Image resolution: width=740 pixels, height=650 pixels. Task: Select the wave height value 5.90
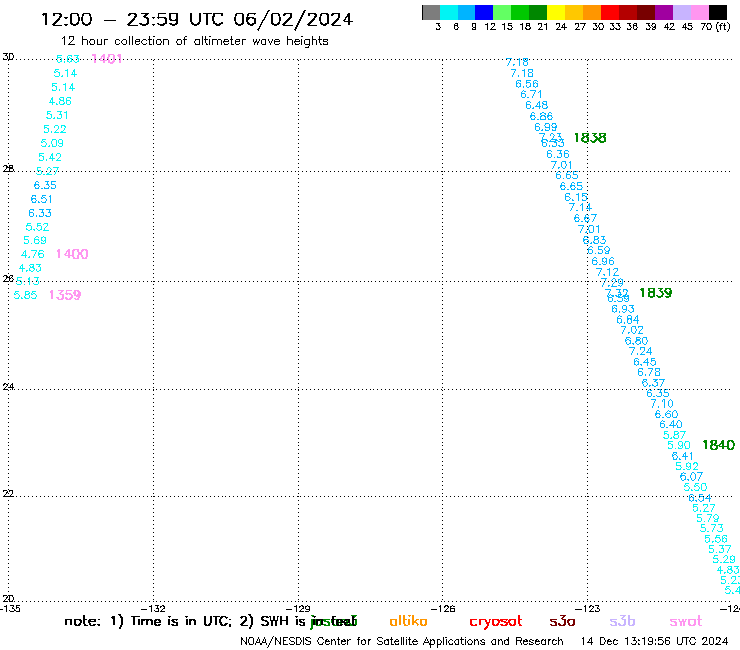[x=679, y=445]
